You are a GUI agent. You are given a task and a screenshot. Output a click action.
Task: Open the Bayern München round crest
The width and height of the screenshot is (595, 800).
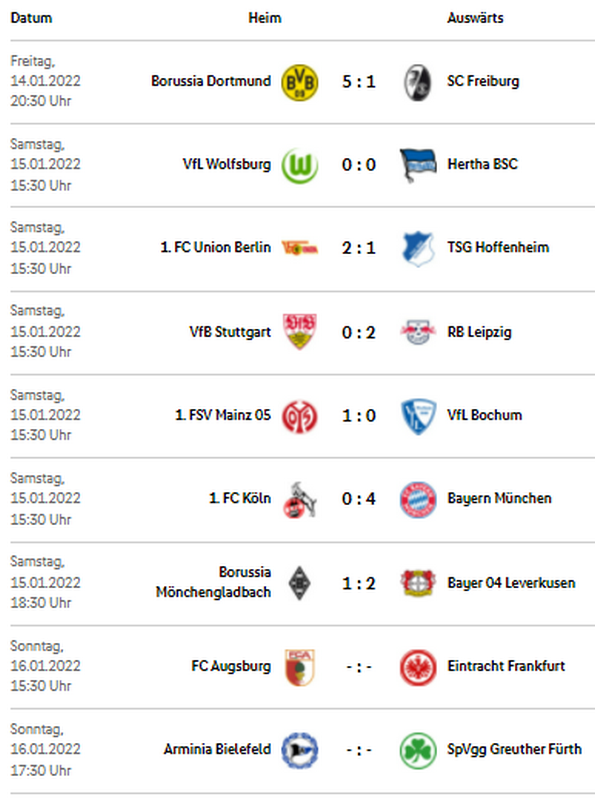[x=418, y=499]
